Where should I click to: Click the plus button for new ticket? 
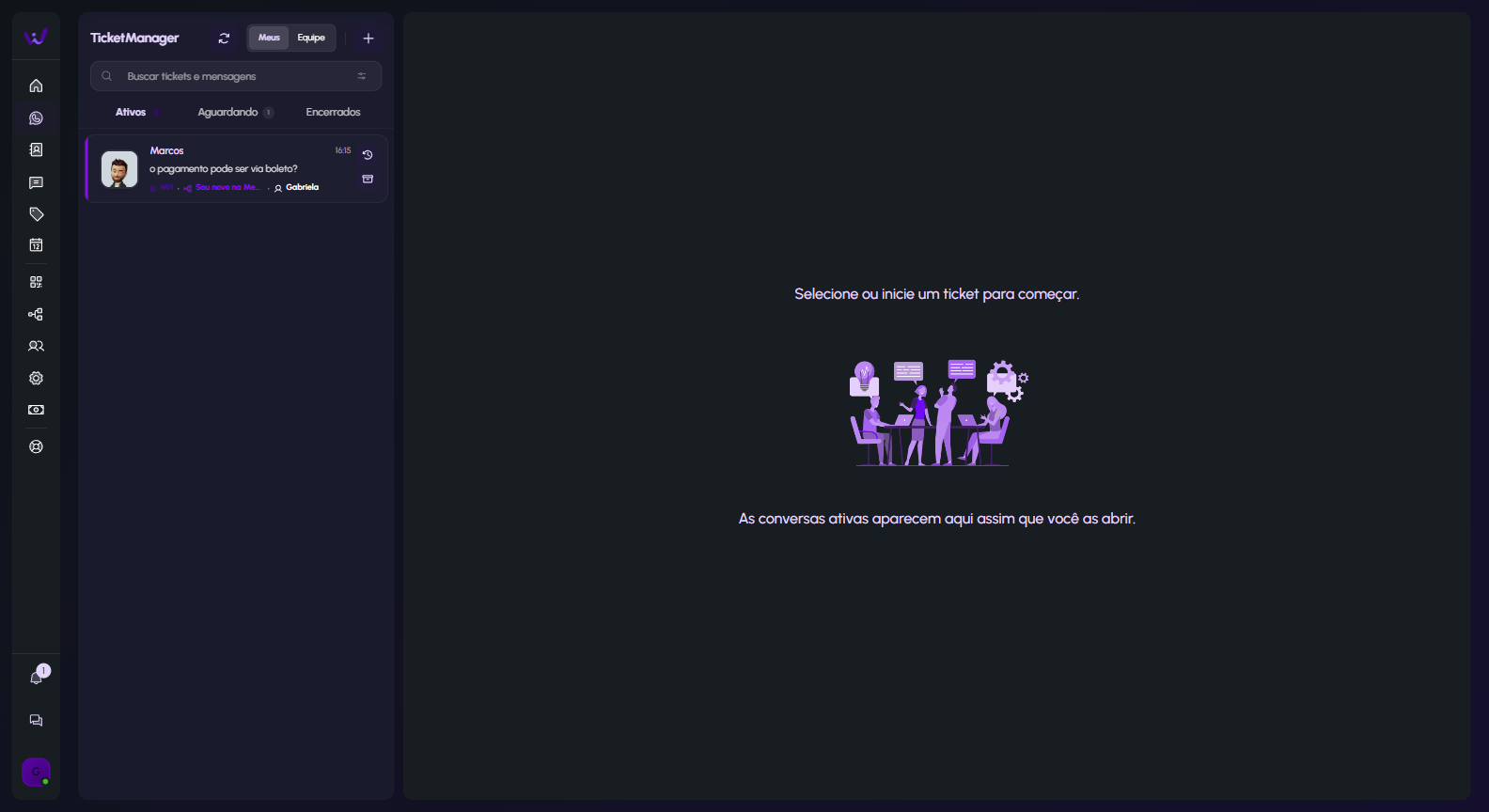coord(368,39)
